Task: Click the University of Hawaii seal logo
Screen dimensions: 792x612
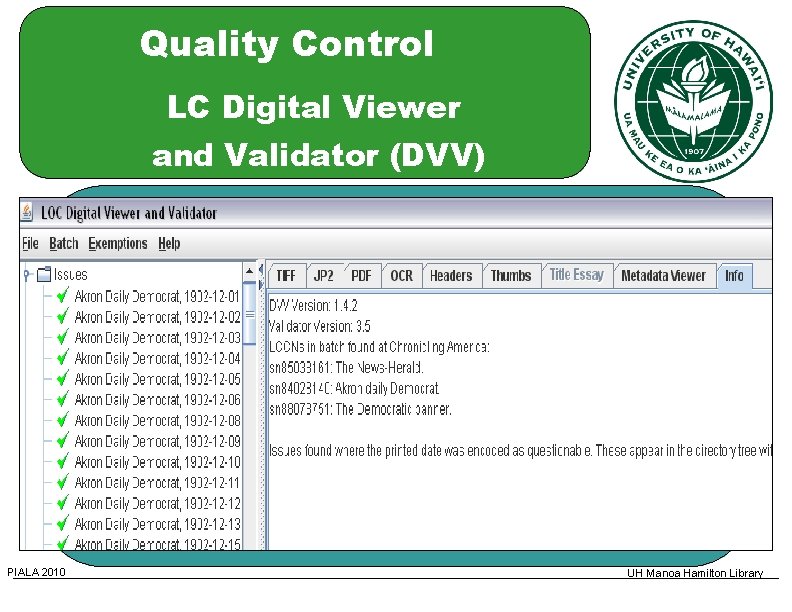Action: (693, 101)
